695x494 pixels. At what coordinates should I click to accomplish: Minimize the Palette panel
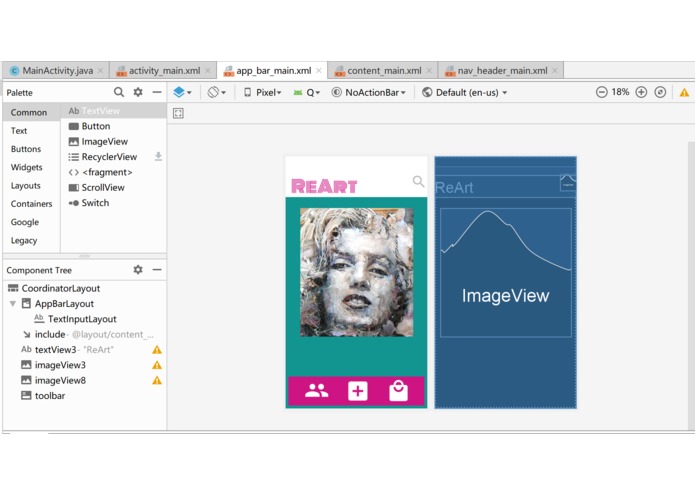point(157,92)
